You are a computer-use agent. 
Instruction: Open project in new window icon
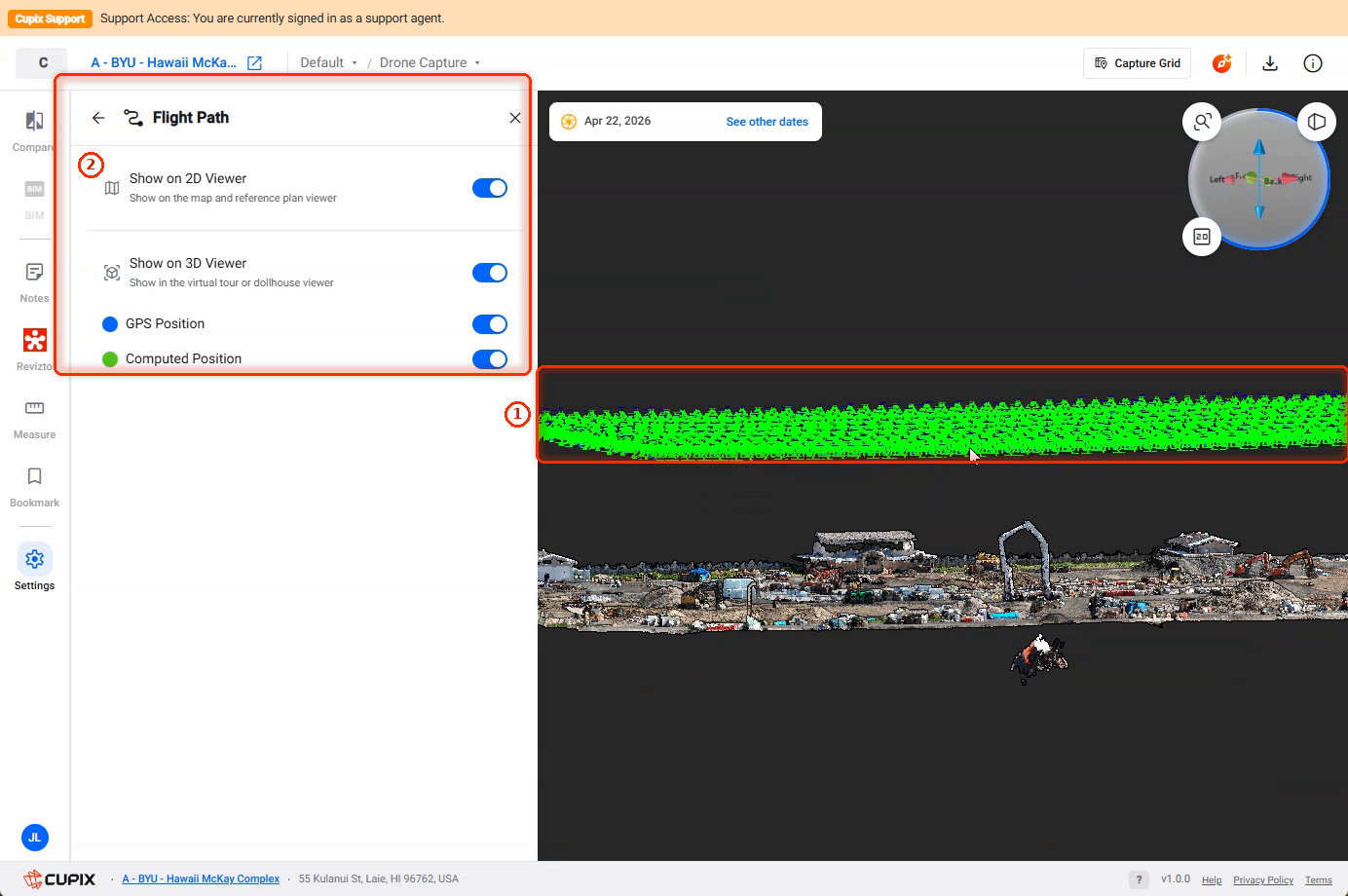click(254, 63)
